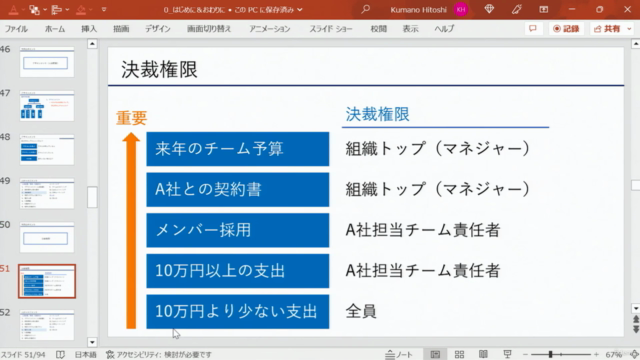Click thumbnail pane scroll up arrow
This screenshot has width=640, height=360.
[92, 44]
